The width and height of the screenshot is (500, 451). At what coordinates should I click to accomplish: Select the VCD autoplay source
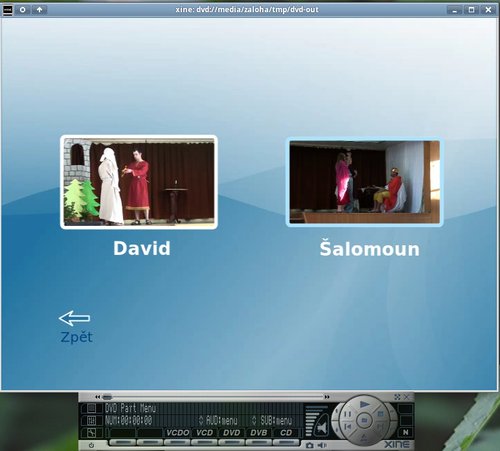[x=204, y=433]
